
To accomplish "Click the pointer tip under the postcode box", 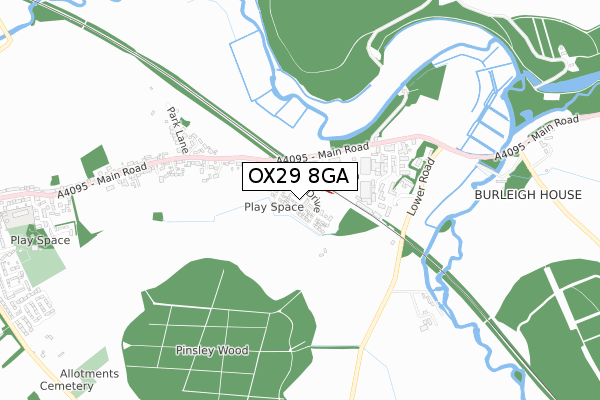I will [x=300, y=198].
